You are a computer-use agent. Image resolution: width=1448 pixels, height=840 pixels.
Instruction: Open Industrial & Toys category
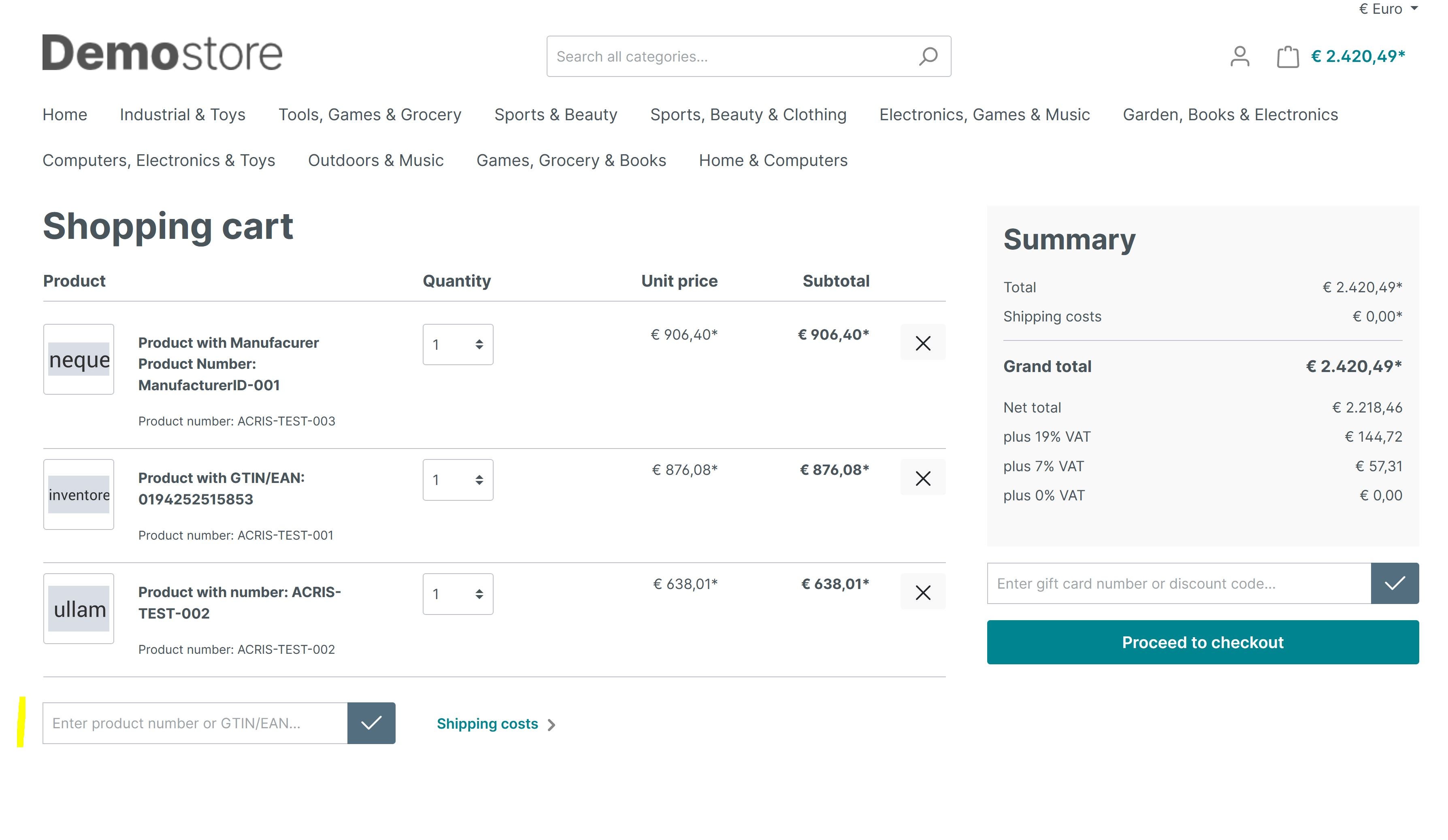point(183,114)
